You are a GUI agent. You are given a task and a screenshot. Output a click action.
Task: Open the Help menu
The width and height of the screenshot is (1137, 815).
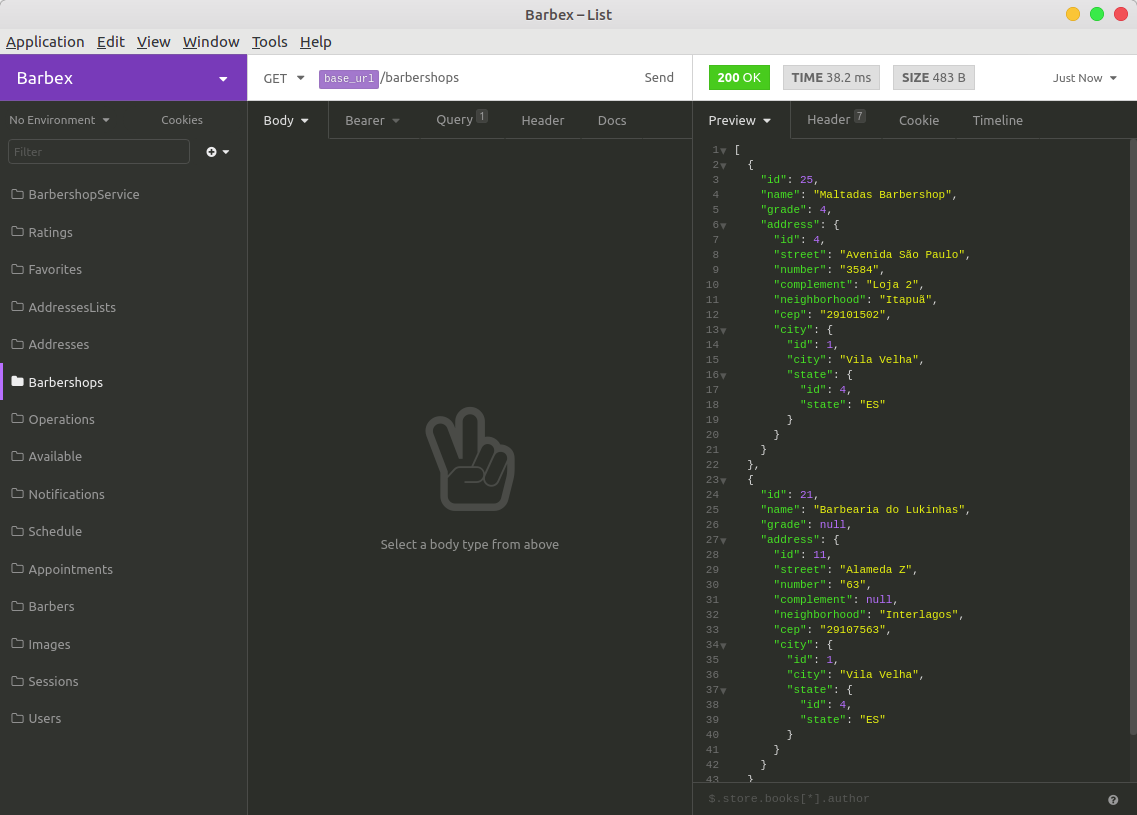click(315, 42)
